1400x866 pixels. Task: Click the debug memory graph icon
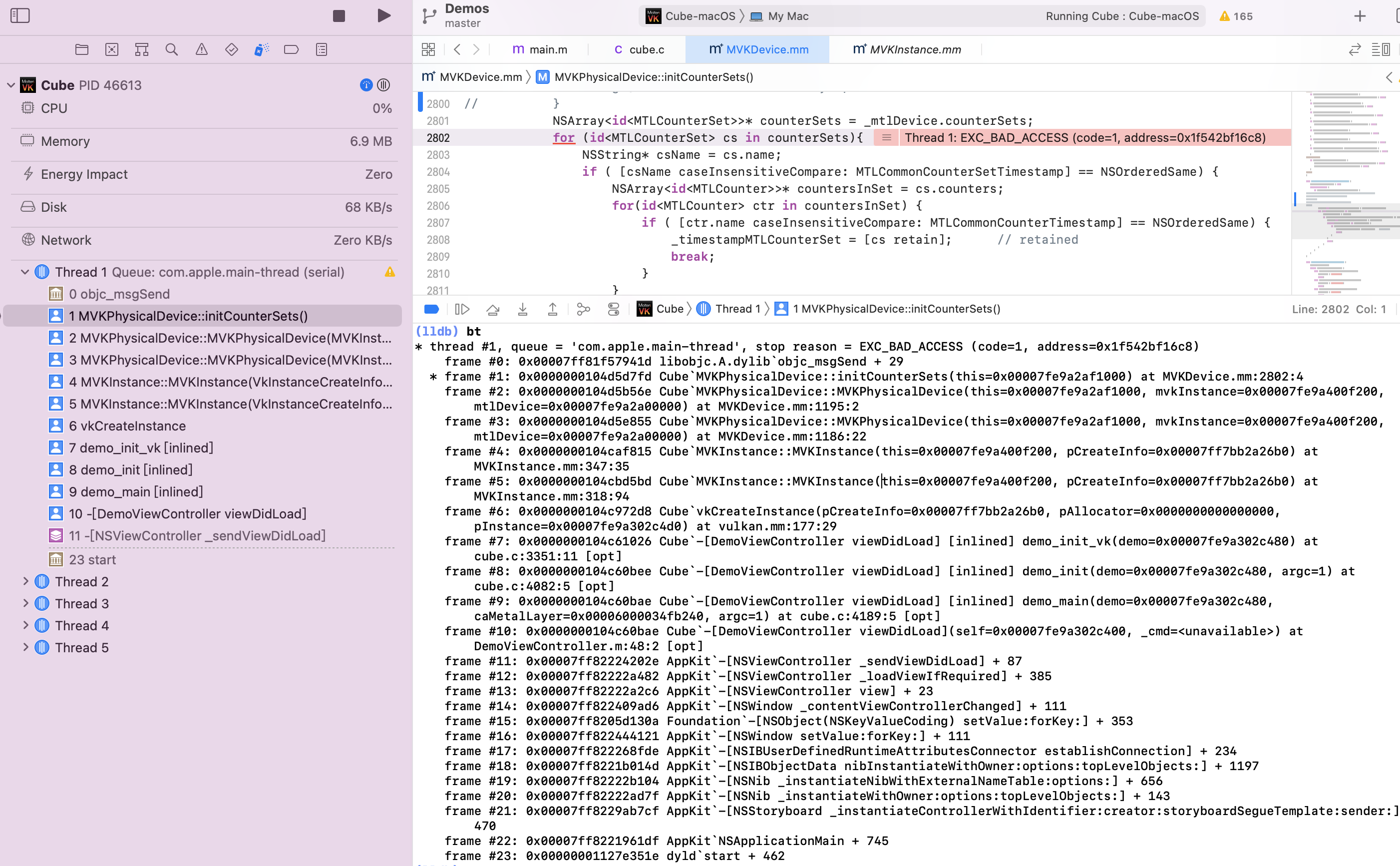tap(584, 309)
